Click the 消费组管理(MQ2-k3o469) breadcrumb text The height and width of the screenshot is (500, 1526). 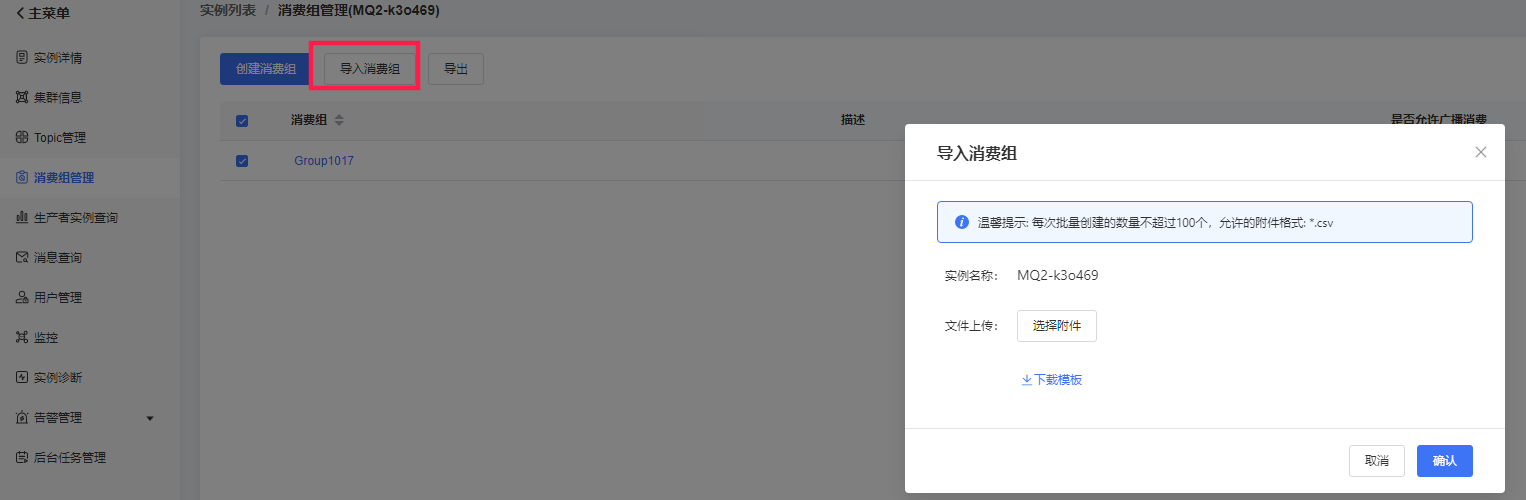(x=358, y=10)
